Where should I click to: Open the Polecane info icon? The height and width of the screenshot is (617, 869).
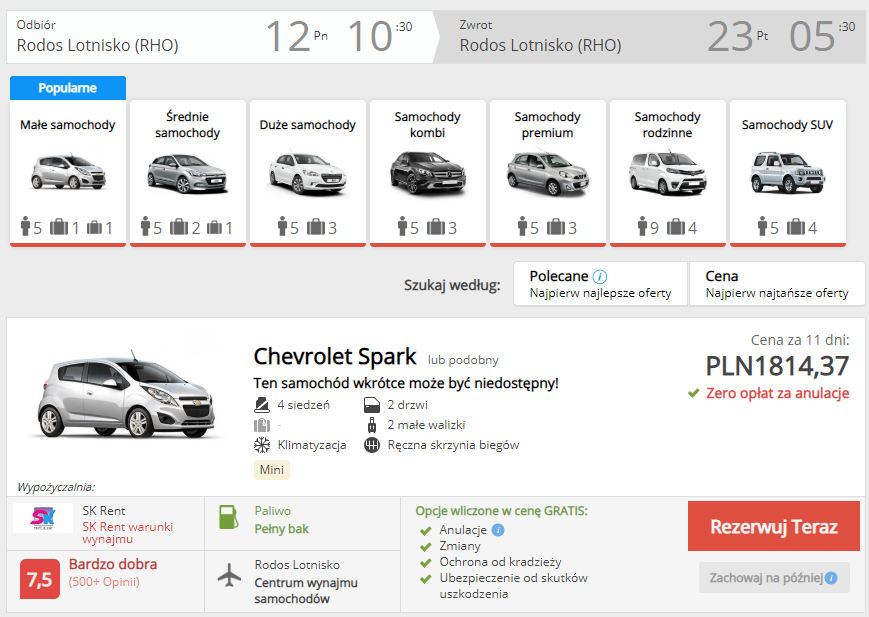click(600, 276)
